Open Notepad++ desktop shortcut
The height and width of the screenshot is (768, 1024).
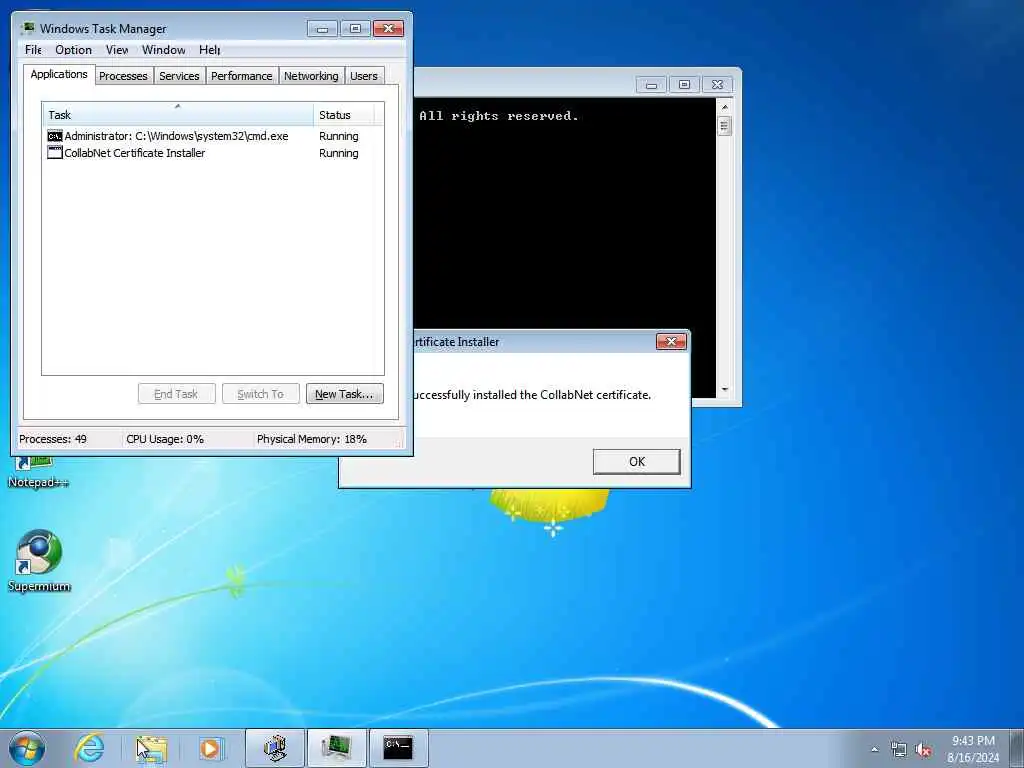[38, 474]
